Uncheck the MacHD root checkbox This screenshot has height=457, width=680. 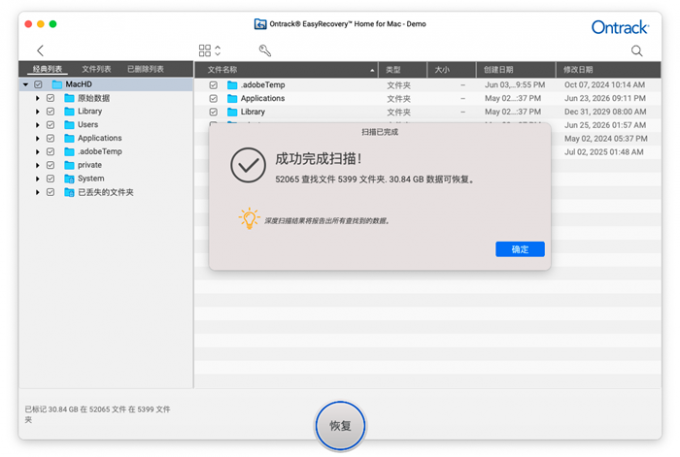39,84
